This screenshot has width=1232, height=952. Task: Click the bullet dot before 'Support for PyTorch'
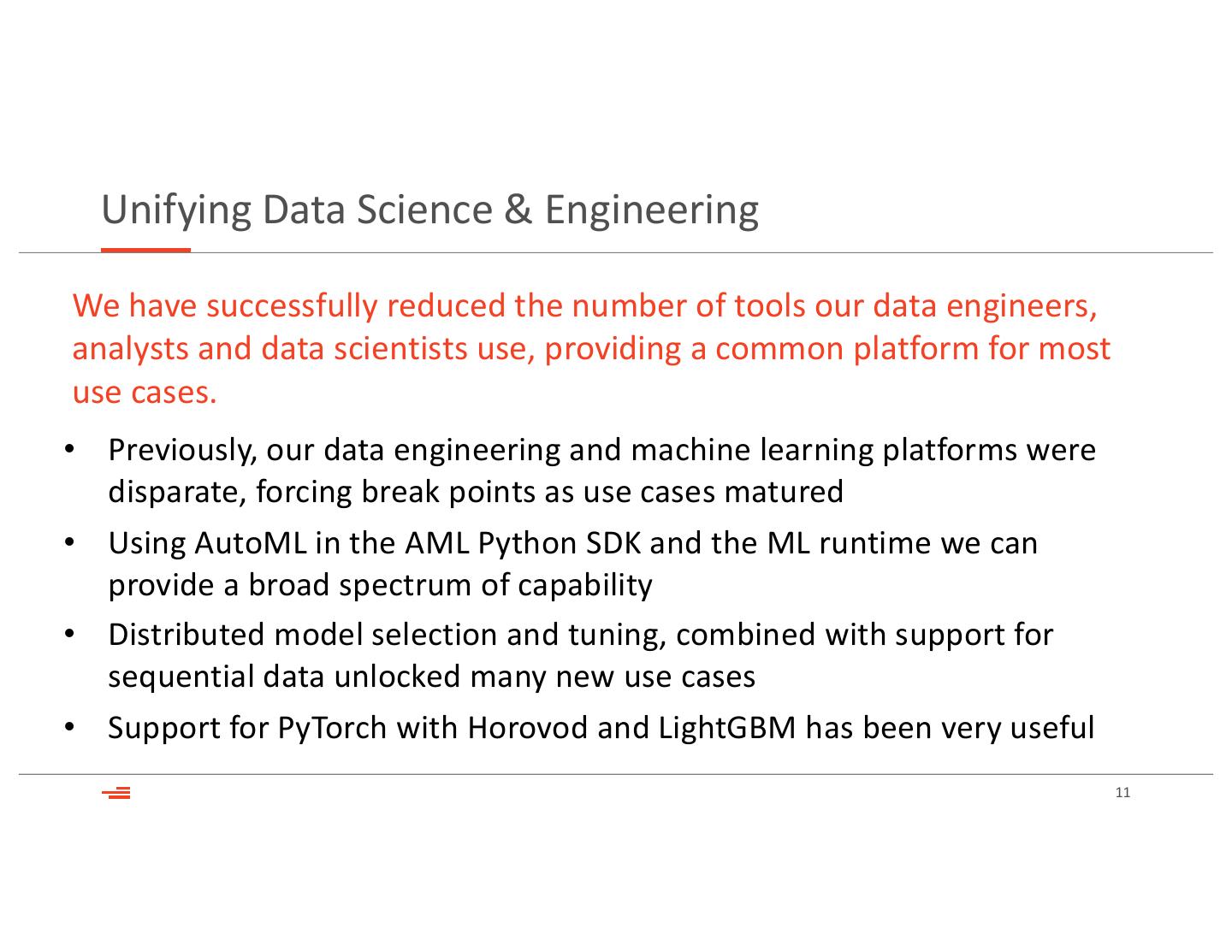(x=70, y=728)
